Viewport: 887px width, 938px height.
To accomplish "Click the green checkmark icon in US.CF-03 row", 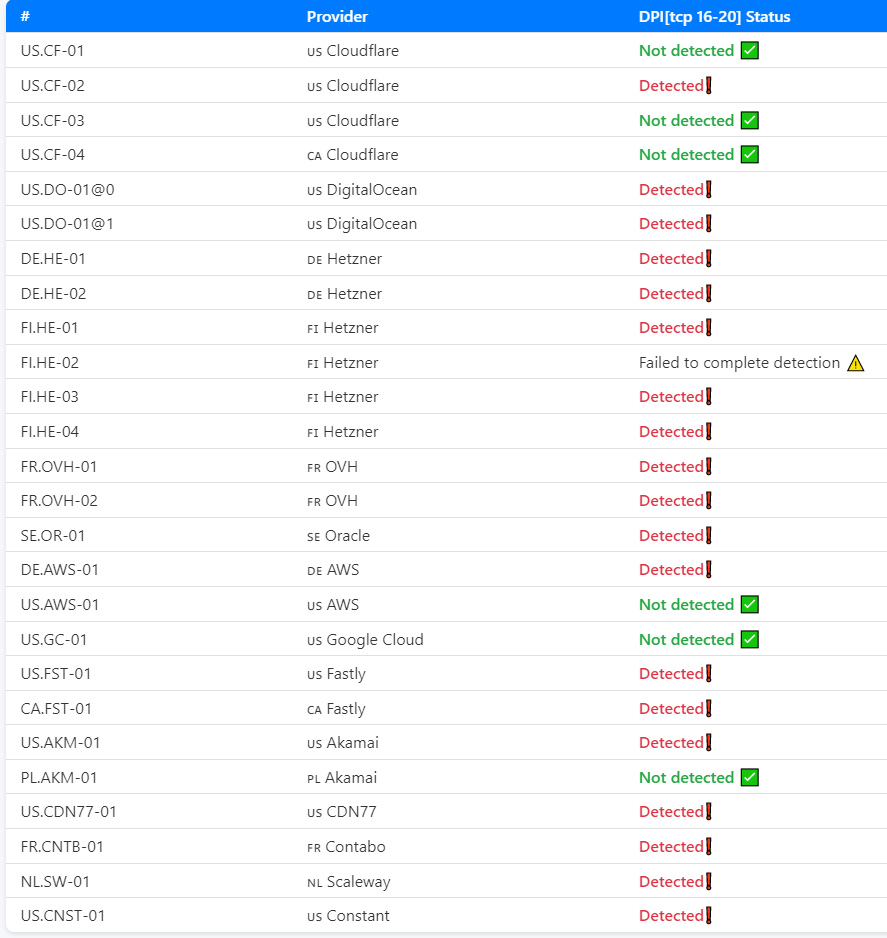I will pos(749,120).
